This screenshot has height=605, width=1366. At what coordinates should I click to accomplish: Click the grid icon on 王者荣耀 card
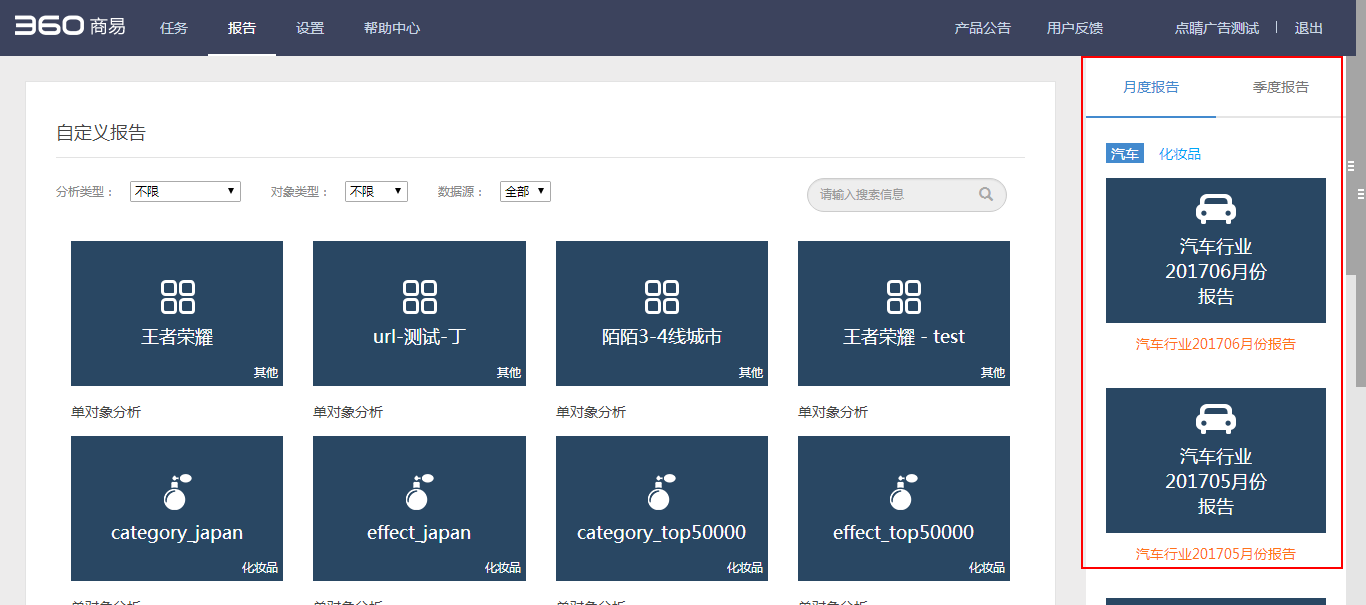[x=177, y=297]
